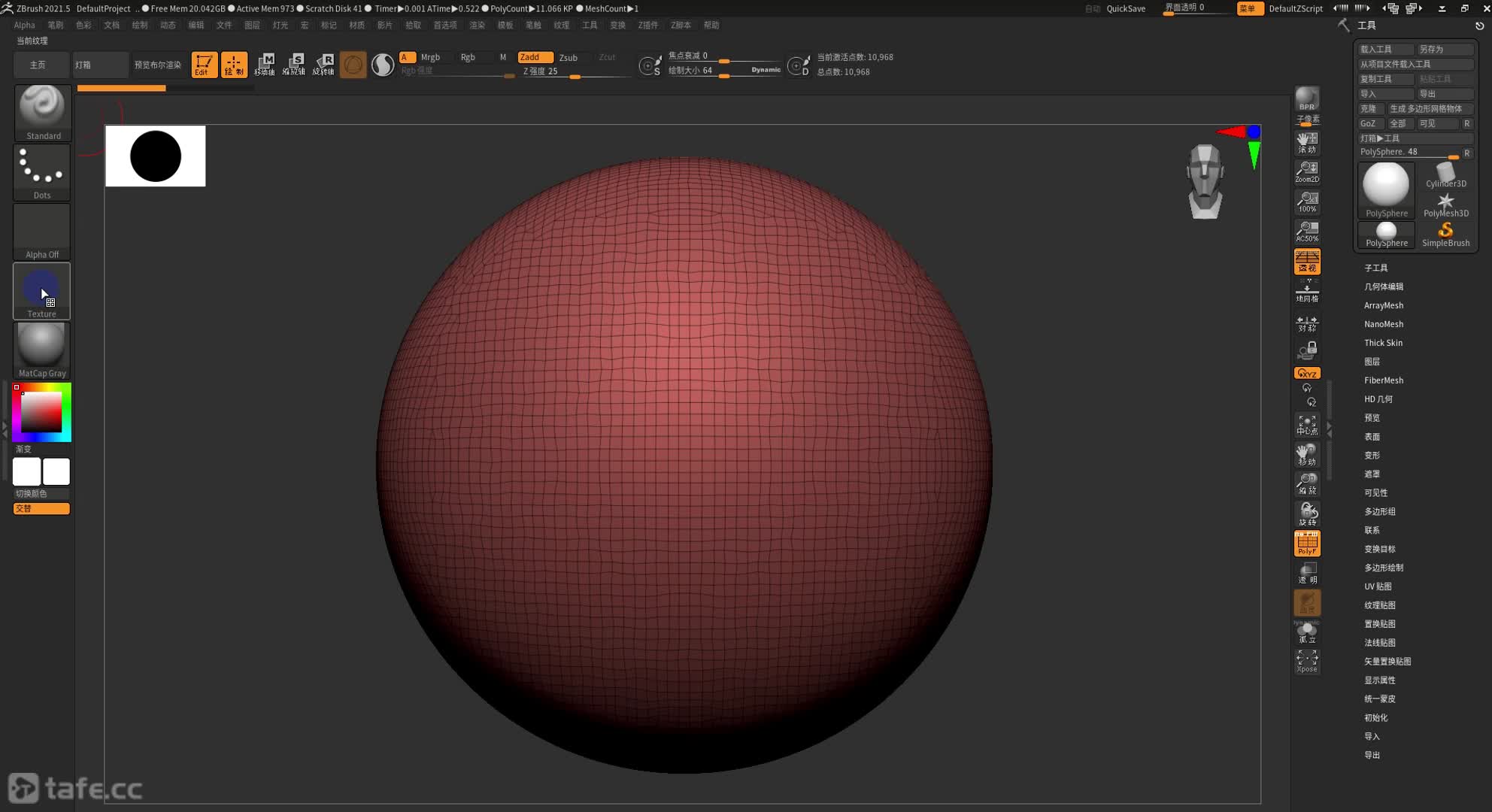
Task: Expand the UV贴图 UV Map panel
Action: tap(1378, 586)
